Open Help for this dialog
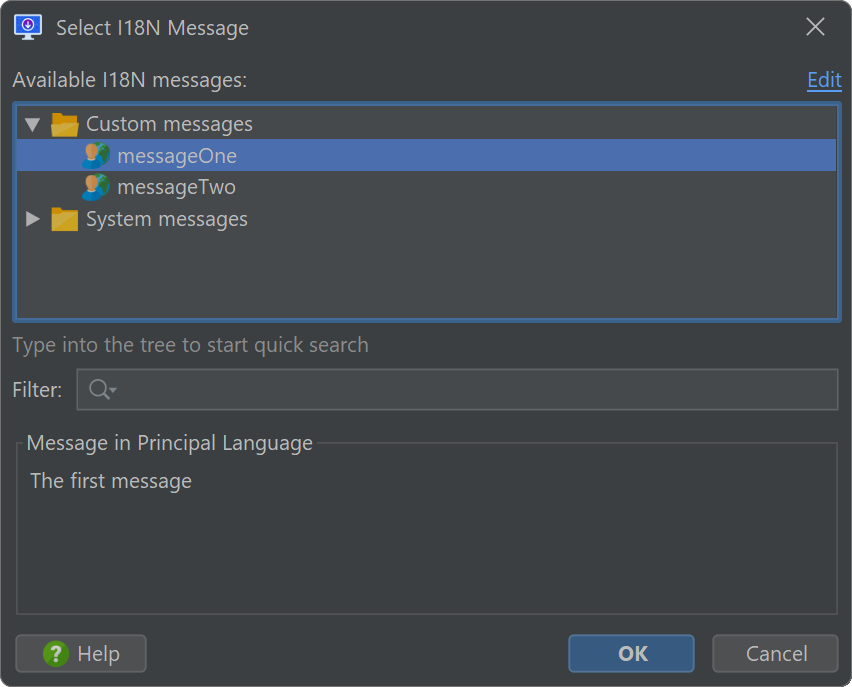852x687 pixels. [81, 653]
